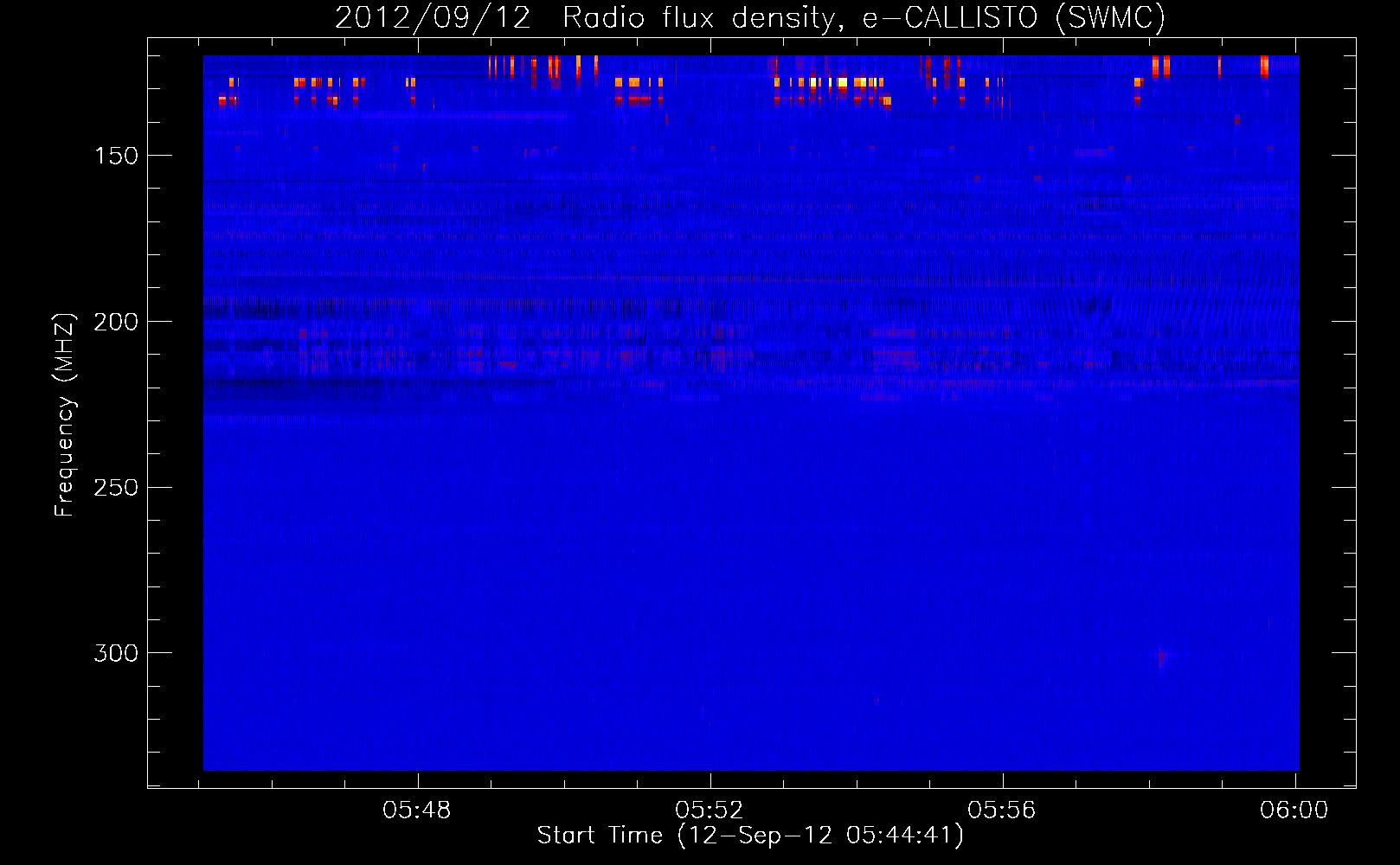Click the plot title "2012/09/12 Radio flux density, e-CALLISTO (SWMC)"
This screenshot has height=865, width=1400.
click(x=750, y=17)
